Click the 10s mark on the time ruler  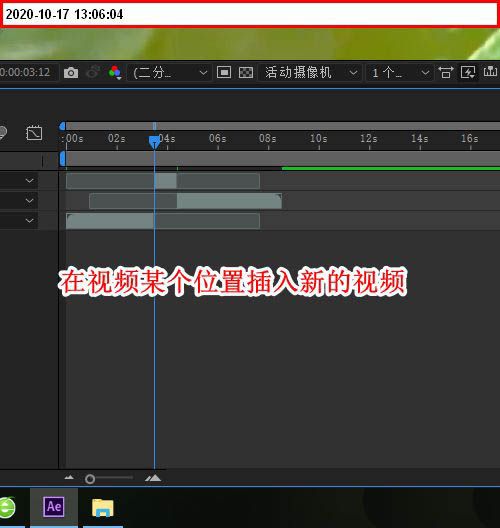(x=319, y=138)
